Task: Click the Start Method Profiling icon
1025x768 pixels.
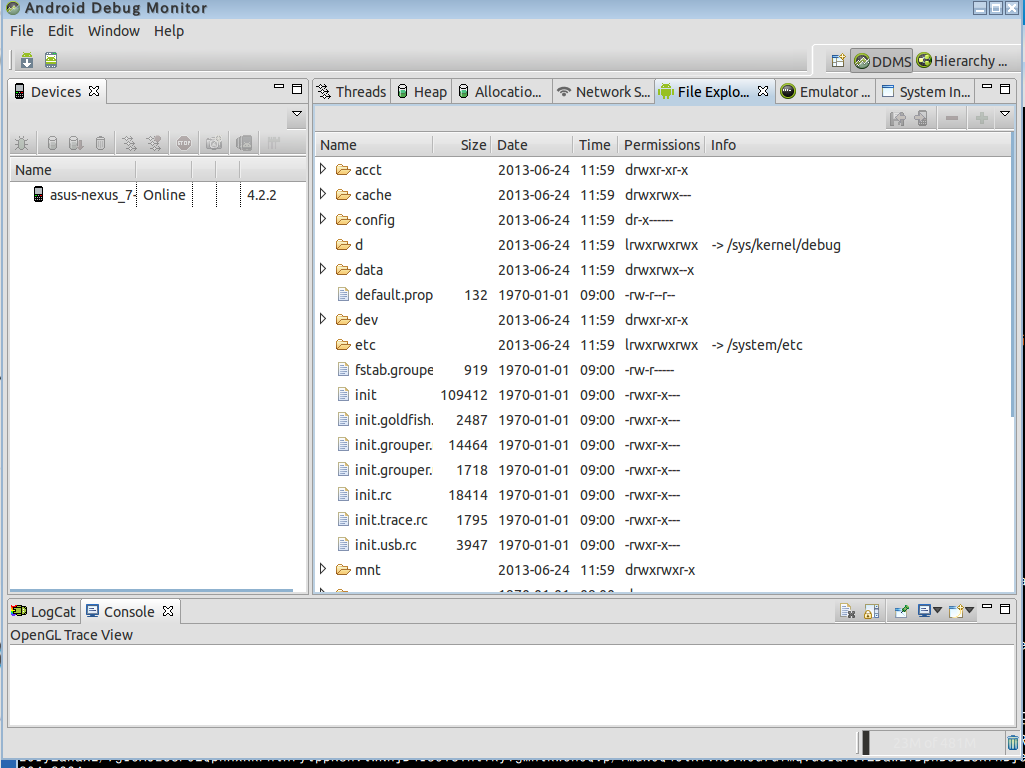Action: (x=154, y=143)
